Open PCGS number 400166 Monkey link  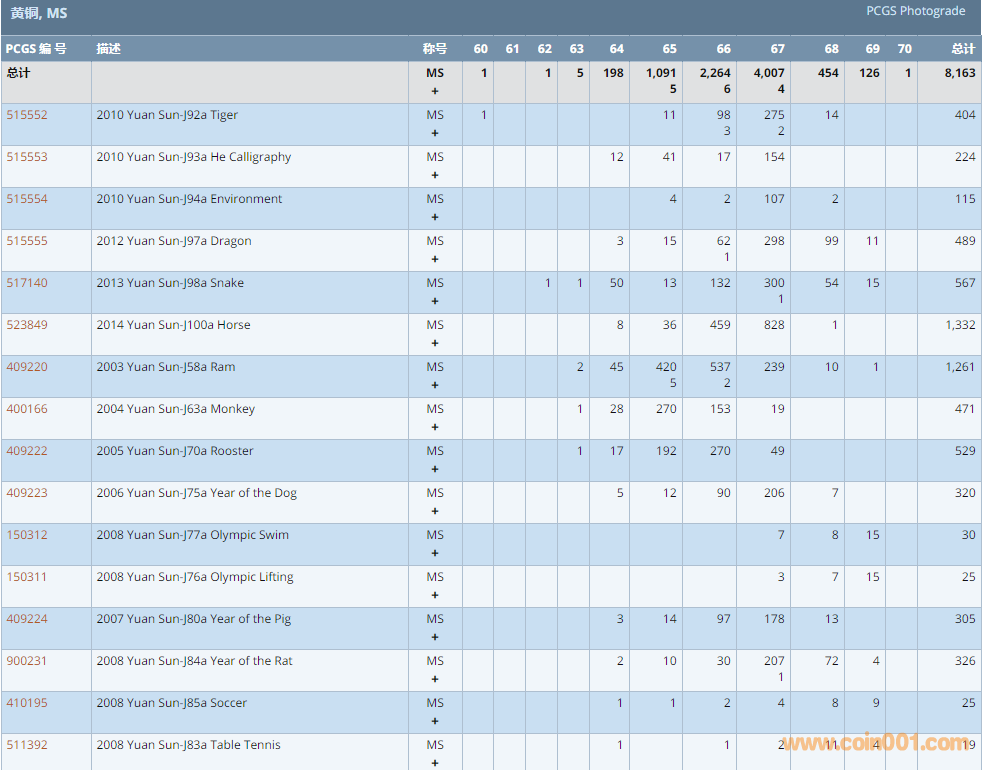(27, 409)
